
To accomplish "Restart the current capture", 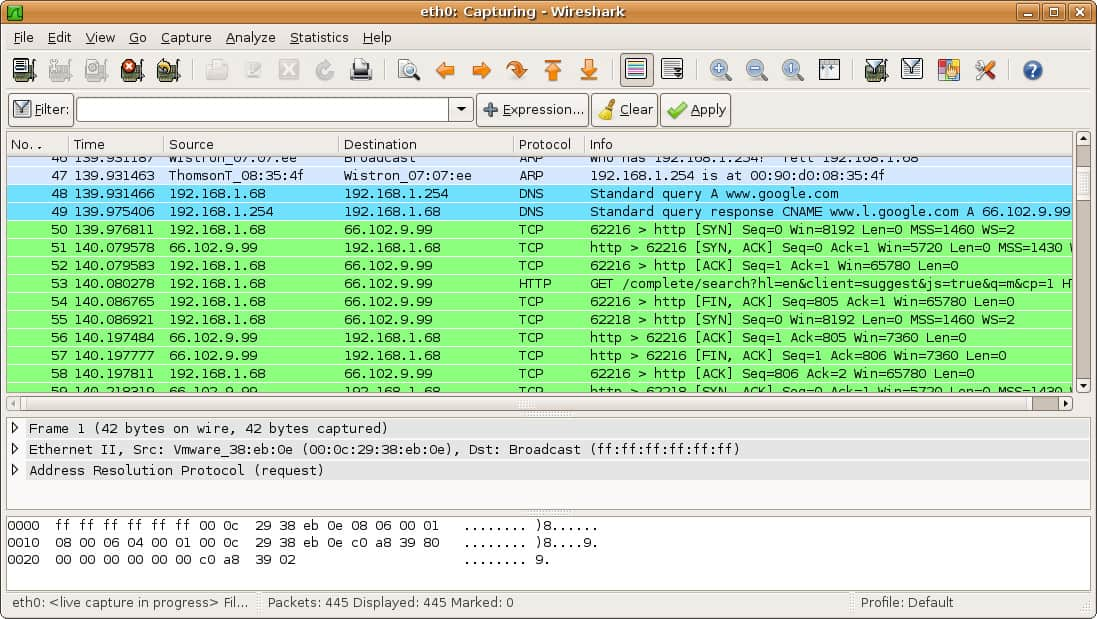I will coord(168,70).
